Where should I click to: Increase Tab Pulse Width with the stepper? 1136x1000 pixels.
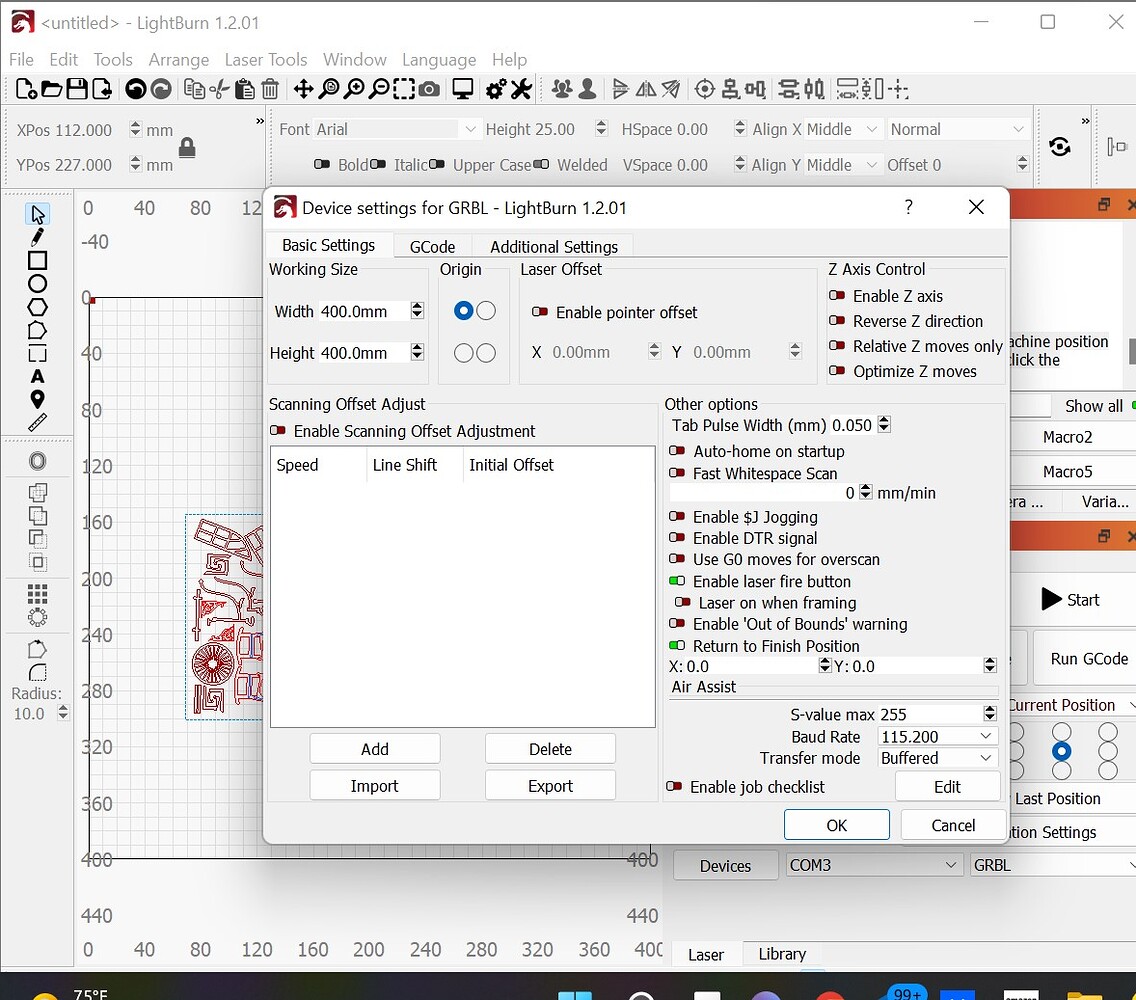click(x=884, y=420)
